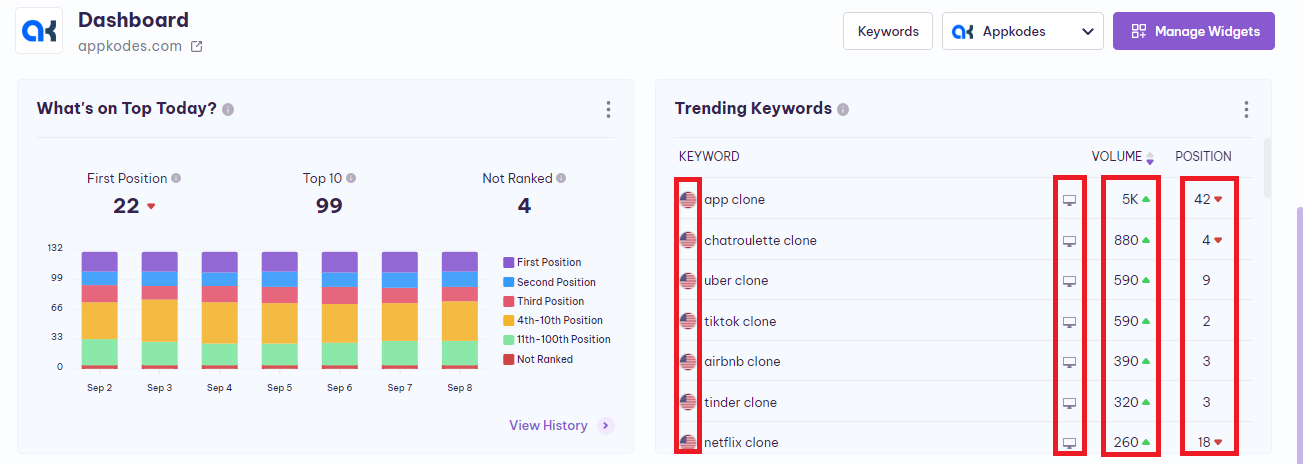The width and height of the screenshot is (1304, 465).
Task: Open What's on Top Today options menu
Action: (608, 109)
